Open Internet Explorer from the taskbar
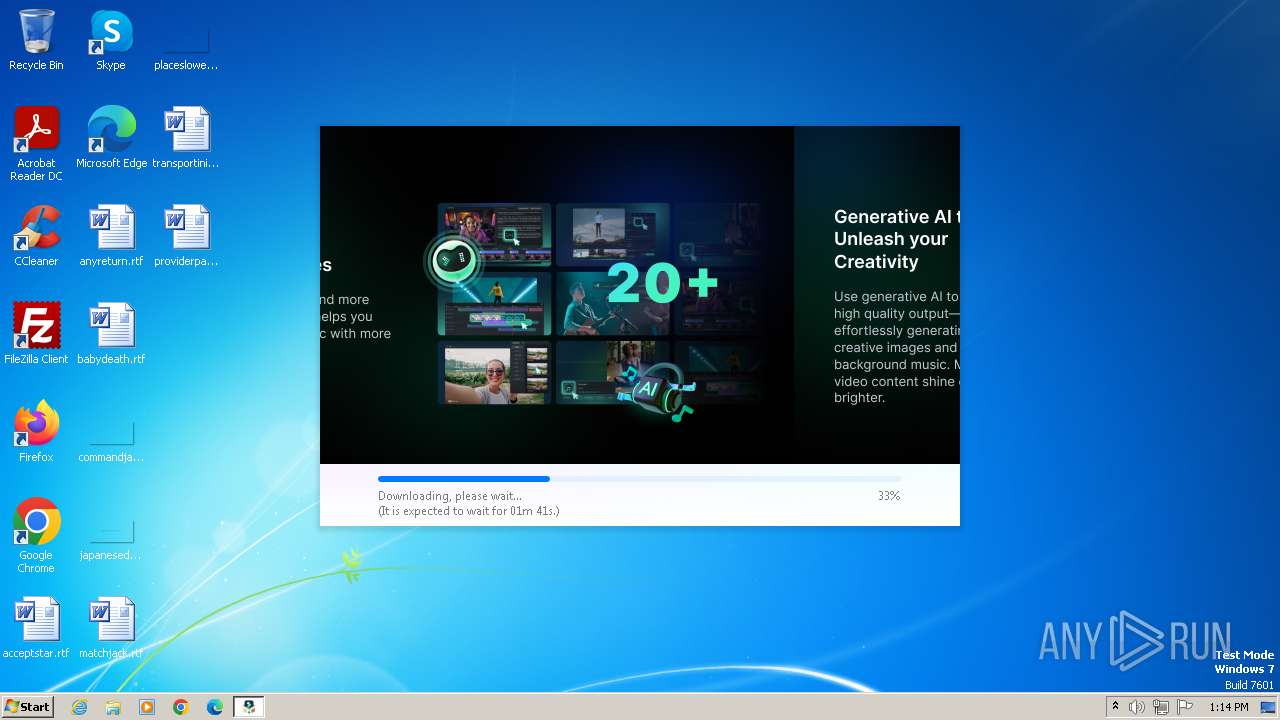Viewport: 1280px width, 720px height. coord(79,707)
